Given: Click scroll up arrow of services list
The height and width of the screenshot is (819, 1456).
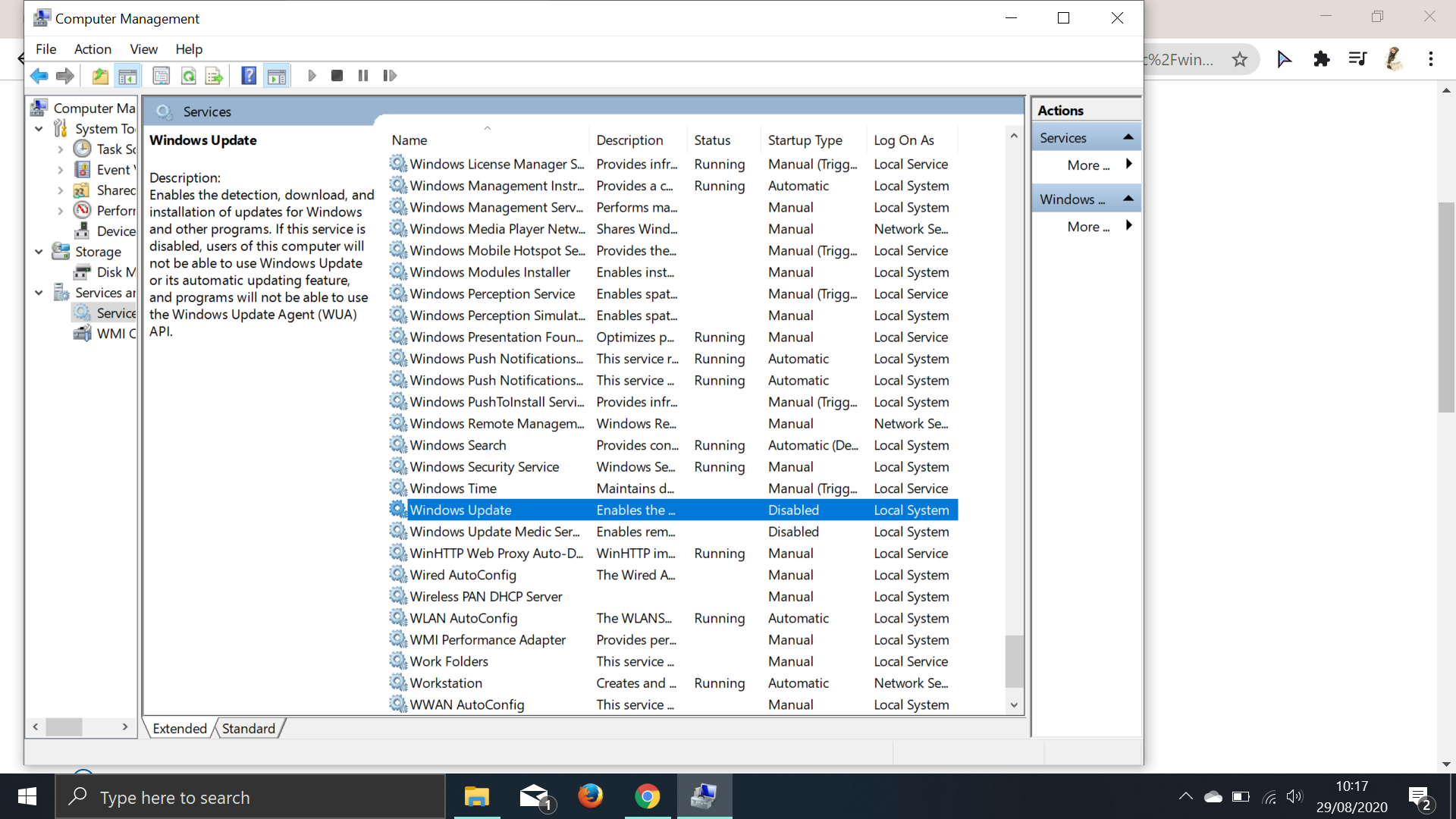Looking at the screenshot, I should coord(1014,136).
